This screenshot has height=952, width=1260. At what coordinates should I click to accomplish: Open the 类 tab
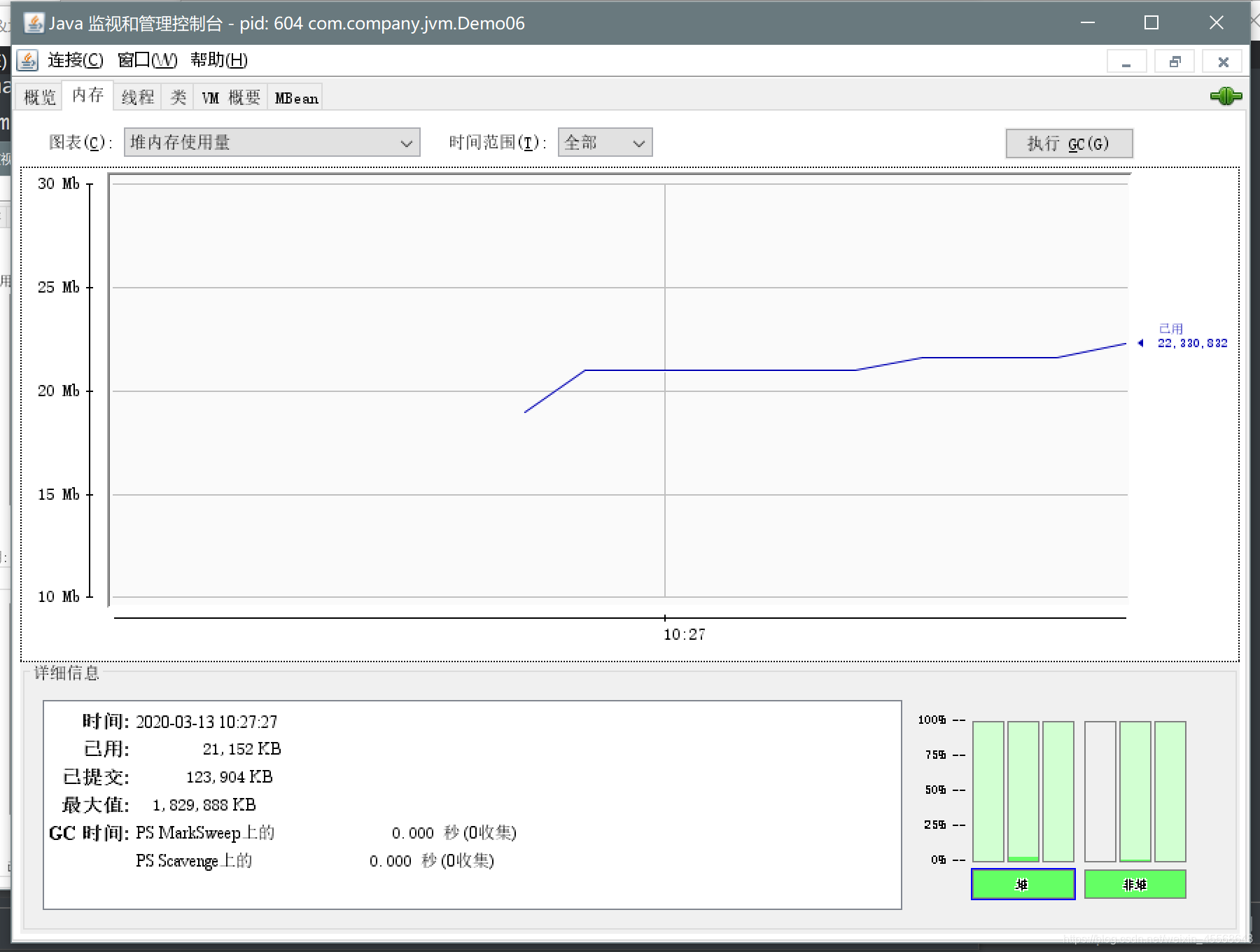178,97
